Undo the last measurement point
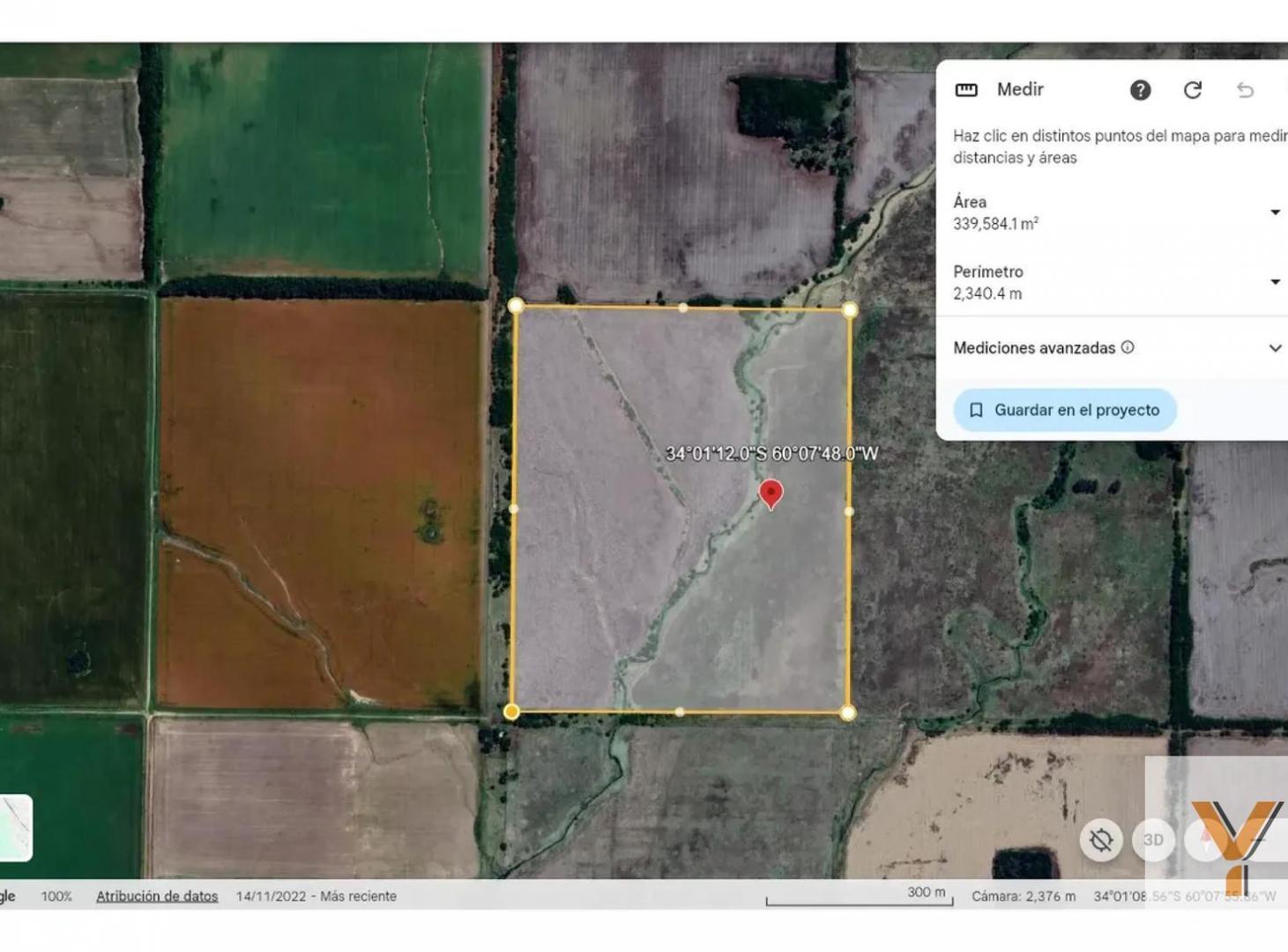The height and width of the screenshot is (952, 1288). click(1245, 90)
